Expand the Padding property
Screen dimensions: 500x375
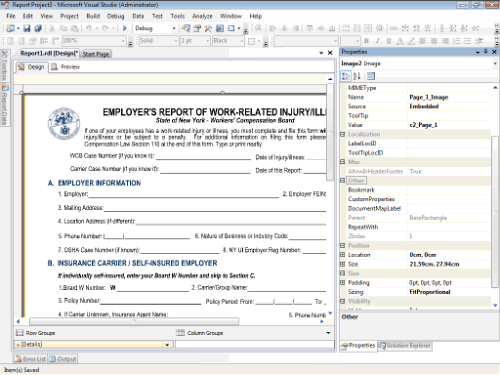[342, 283]
